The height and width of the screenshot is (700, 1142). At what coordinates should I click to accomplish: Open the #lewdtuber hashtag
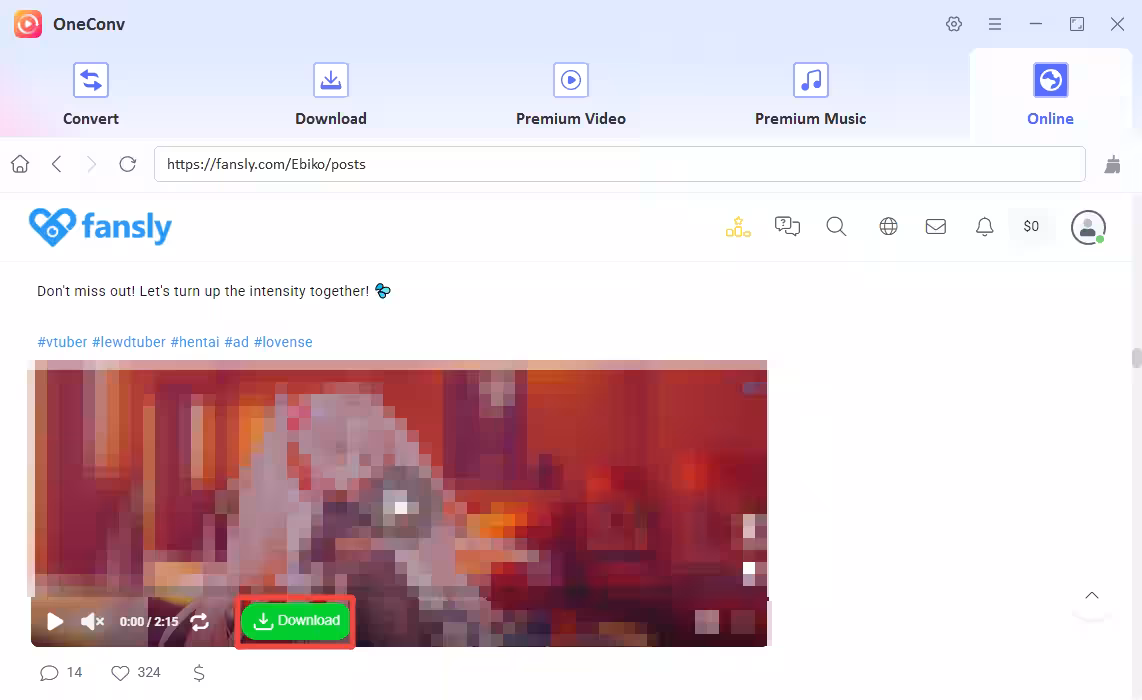pos(129,342)
